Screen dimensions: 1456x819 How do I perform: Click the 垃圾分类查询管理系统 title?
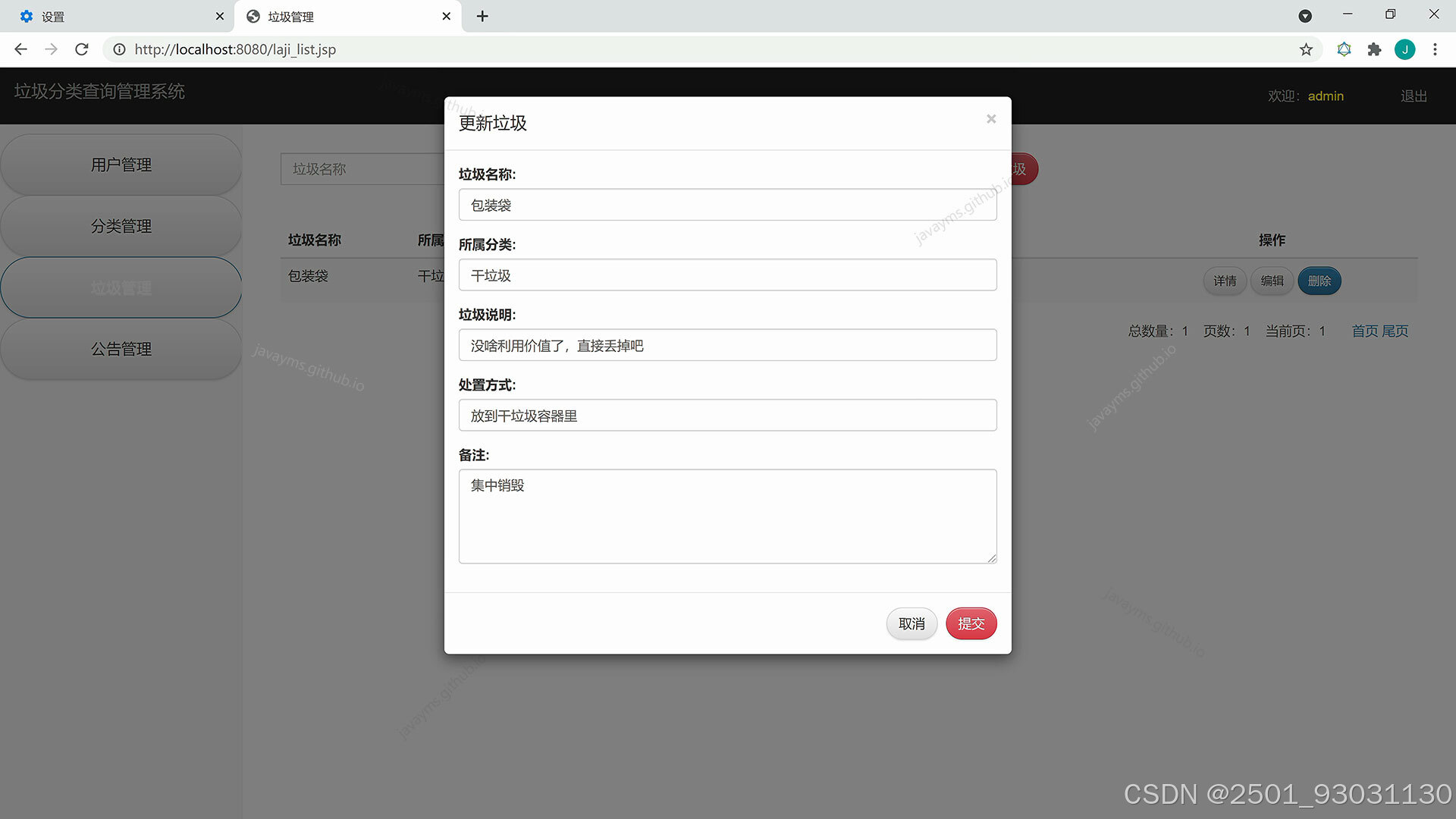coord(99,92)
